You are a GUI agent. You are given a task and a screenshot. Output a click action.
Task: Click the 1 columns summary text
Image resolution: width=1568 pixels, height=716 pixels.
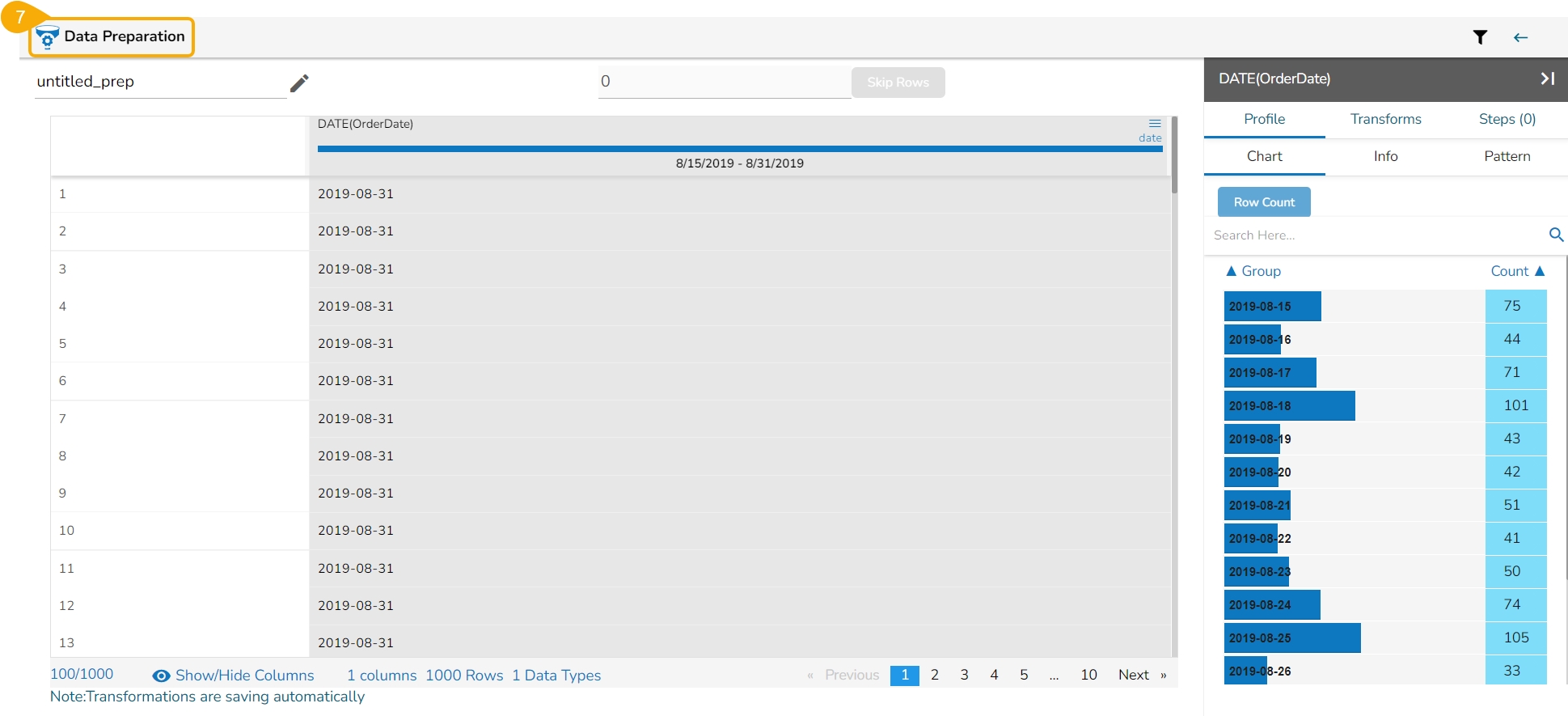(x=382, y=676)
